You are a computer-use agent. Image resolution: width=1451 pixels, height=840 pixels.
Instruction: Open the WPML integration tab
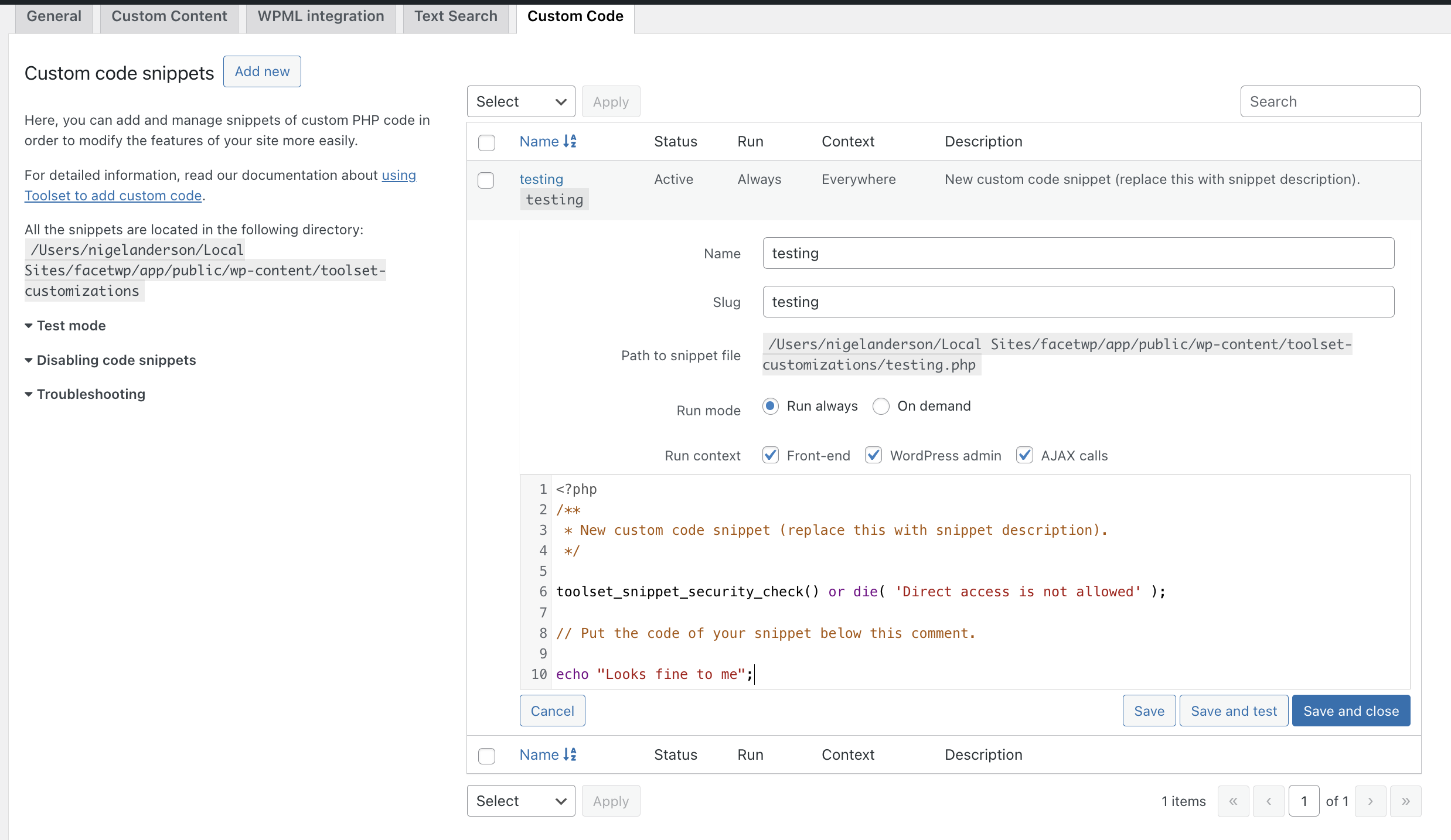pos(321,16)
